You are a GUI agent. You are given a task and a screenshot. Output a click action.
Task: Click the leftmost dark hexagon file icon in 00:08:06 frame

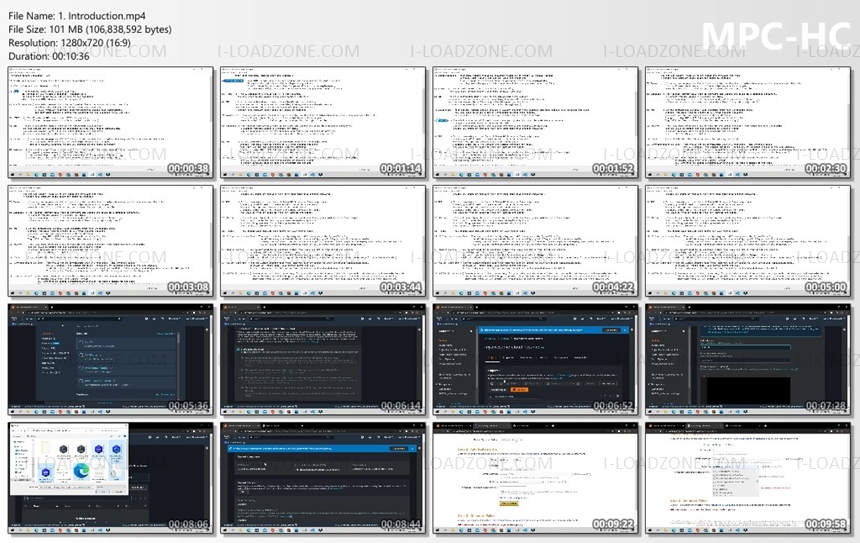point(63,449)
